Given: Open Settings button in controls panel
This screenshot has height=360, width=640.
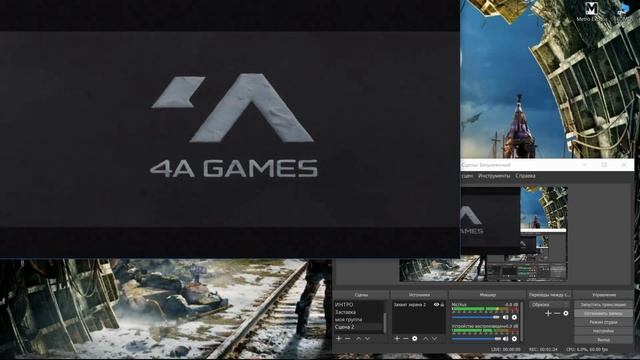Looking at the screenshot, I should click(x=603, y=331).
